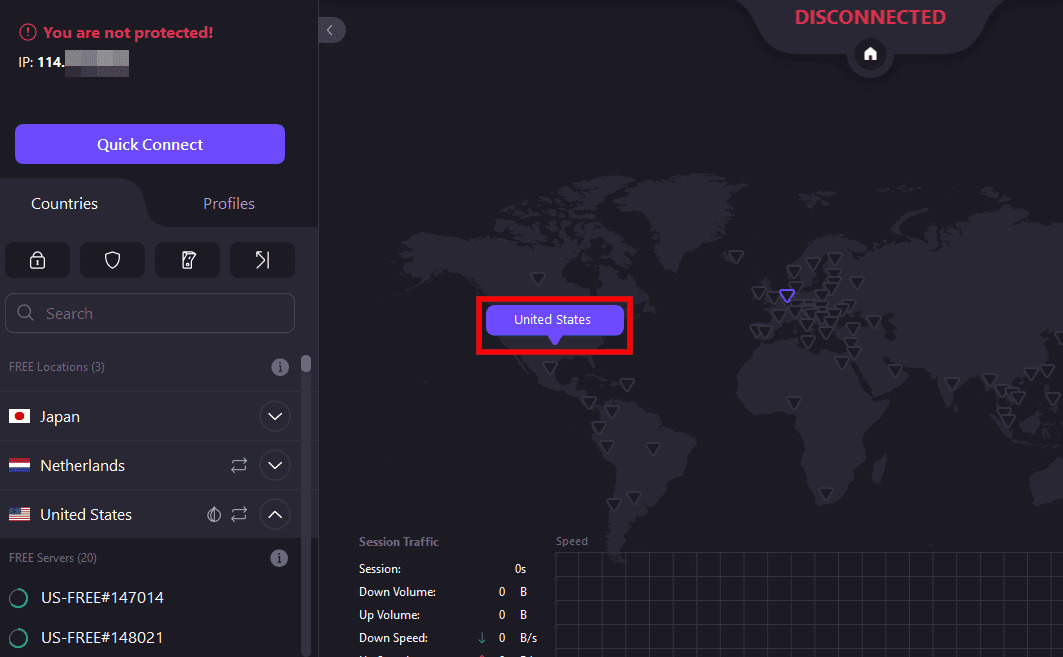
Task: Click the P2P arrows icon for Netherlands
Action: 239,465
